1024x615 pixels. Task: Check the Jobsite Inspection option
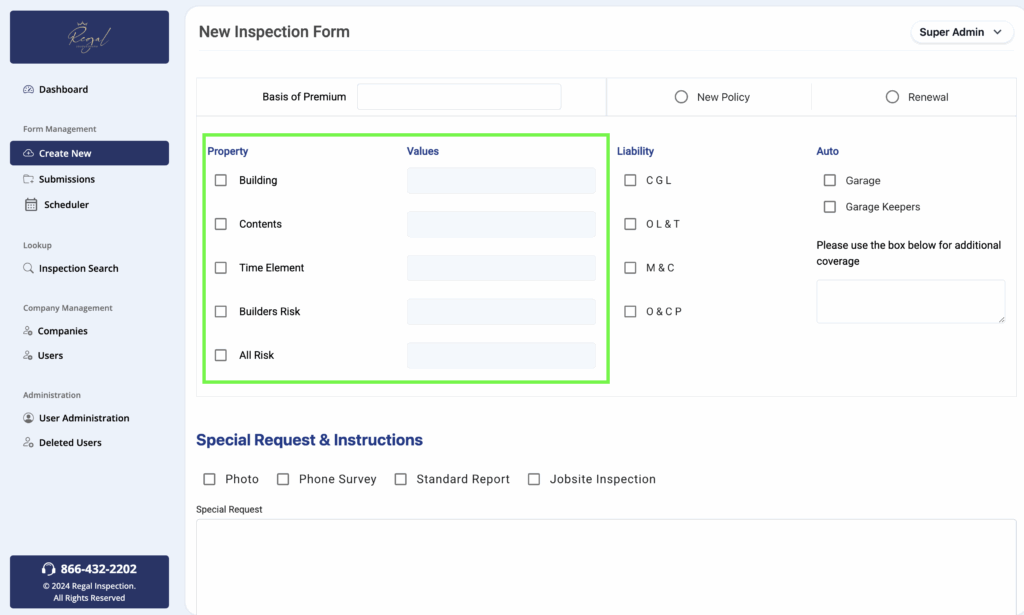tap(534, 480)
